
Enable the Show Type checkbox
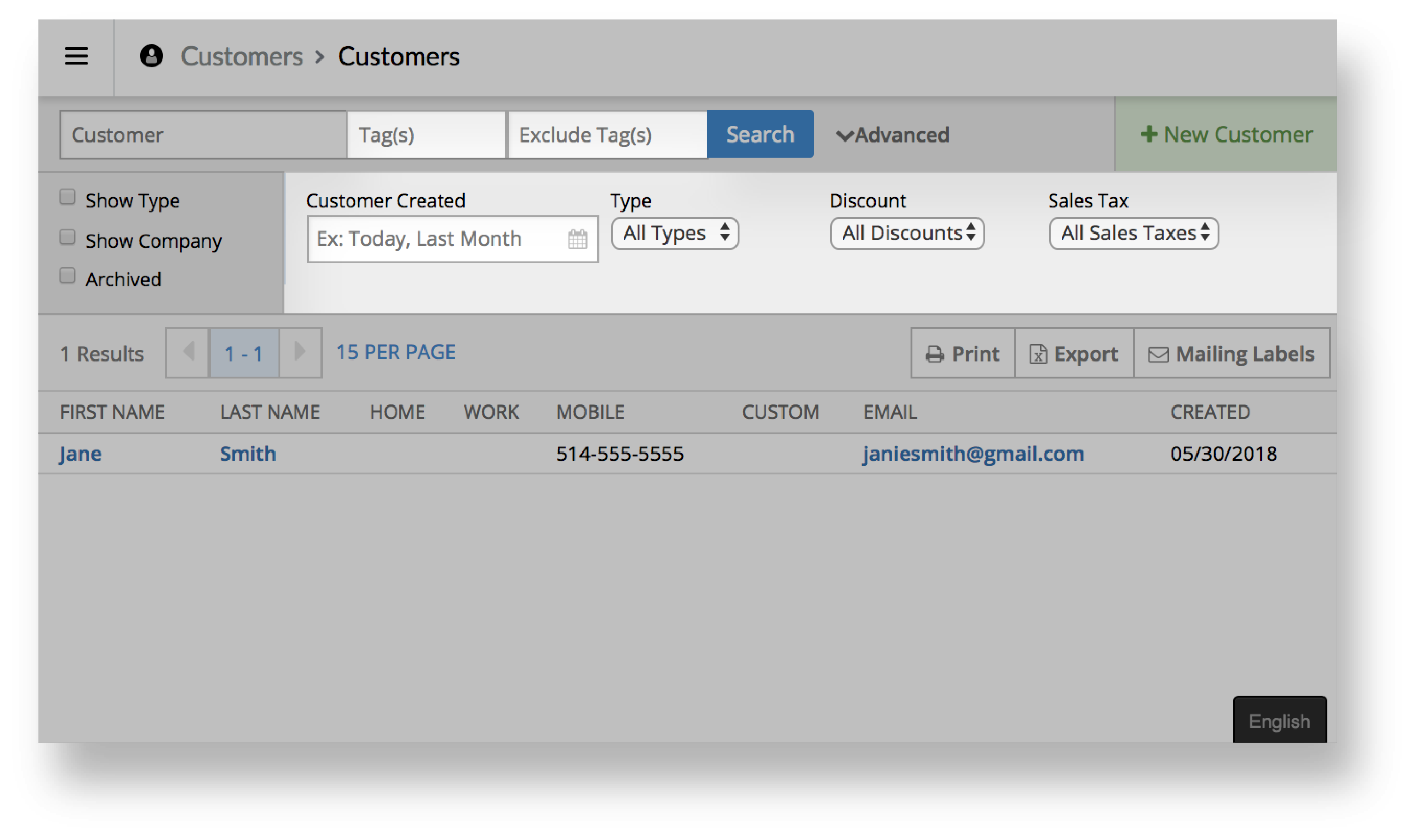click(x=67, y=197)
